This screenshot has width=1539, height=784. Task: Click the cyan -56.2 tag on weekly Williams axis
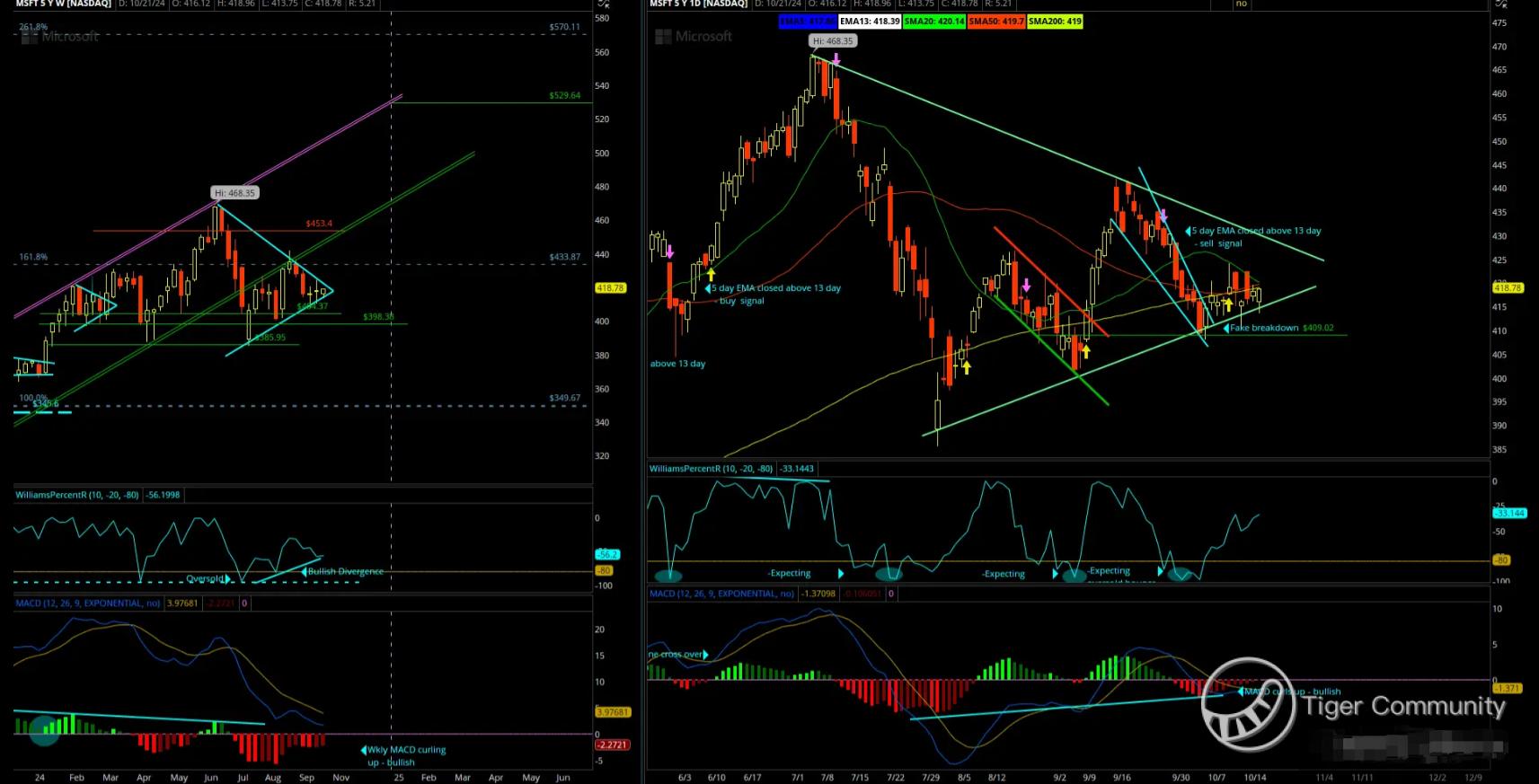pyautogui.click(x=607, y=555)
